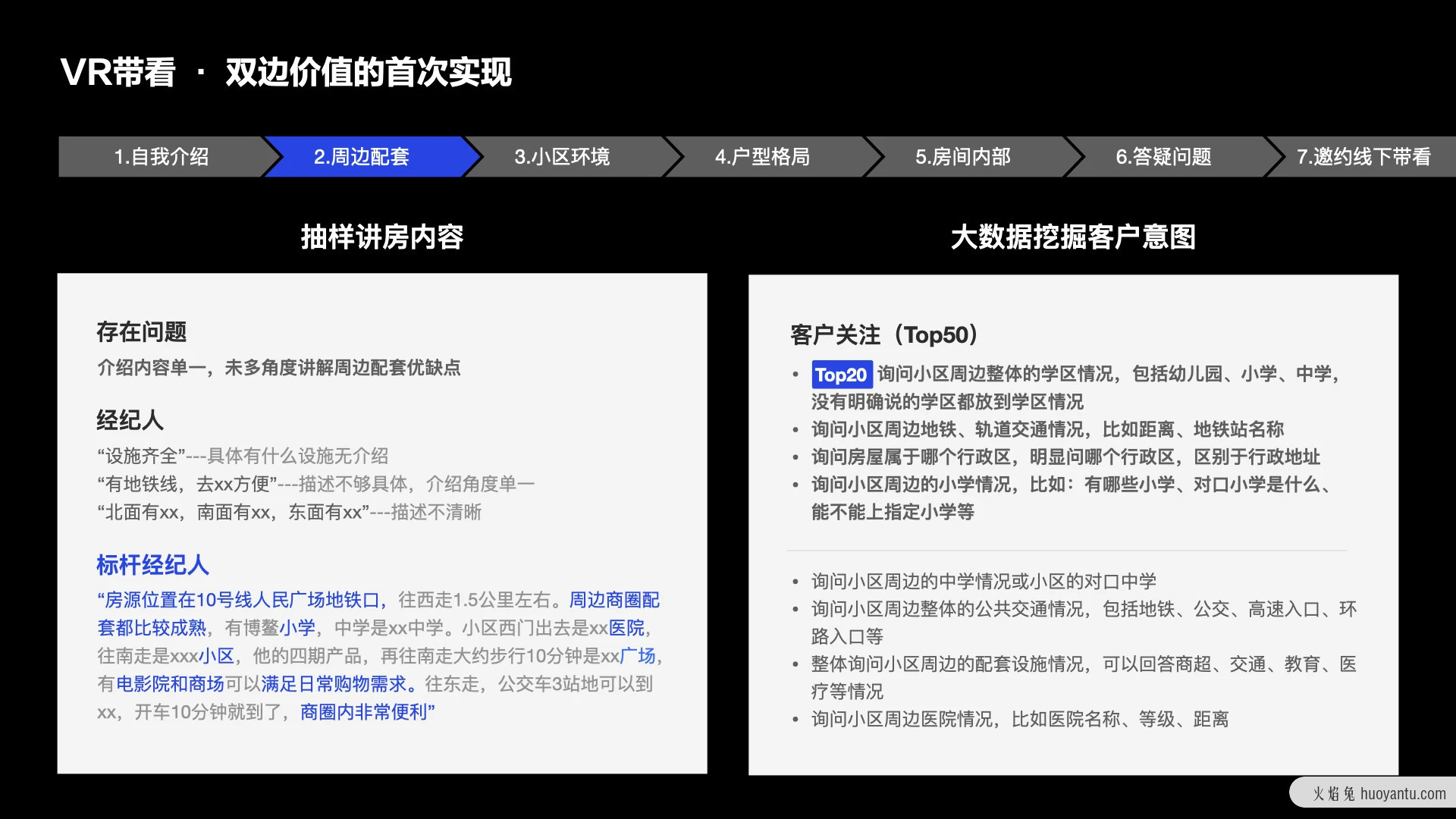The width and height of the screenshot is (1456, 819).
Task: Select the bullet 询问小区周边医院情况
Action: point(1020,719)
